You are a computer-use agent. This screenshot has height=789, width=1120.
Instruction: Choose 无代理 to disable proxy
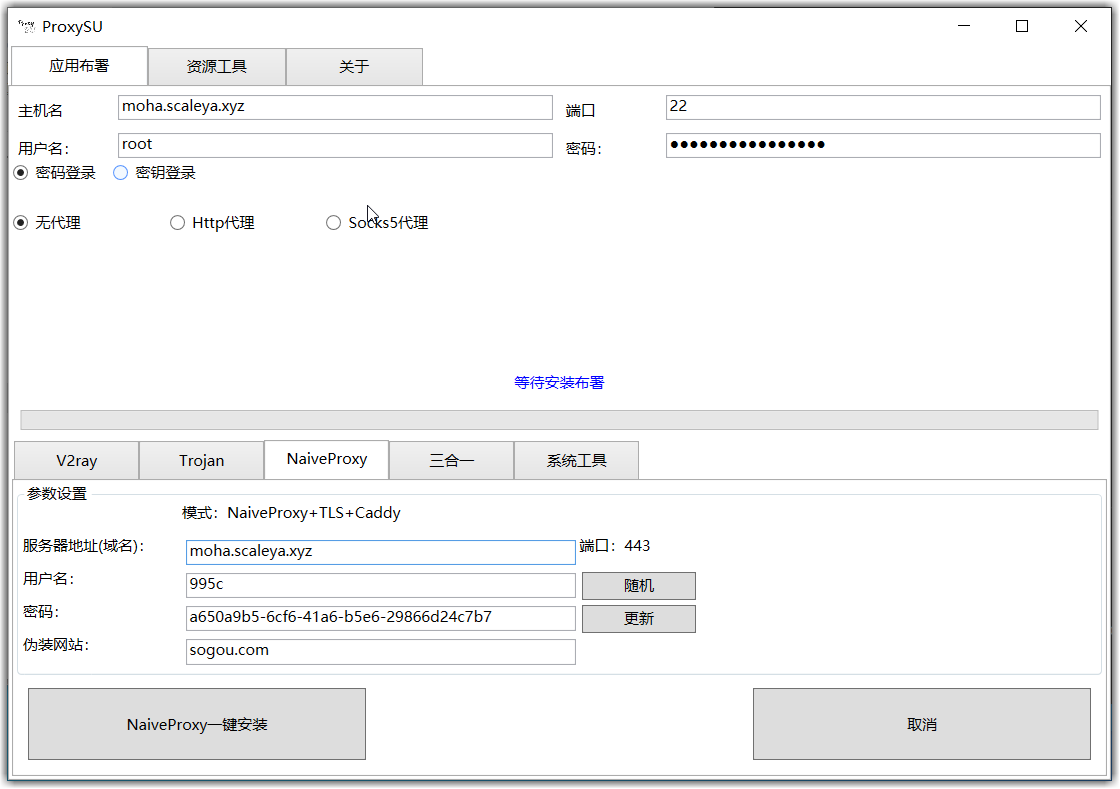(21, 222)
